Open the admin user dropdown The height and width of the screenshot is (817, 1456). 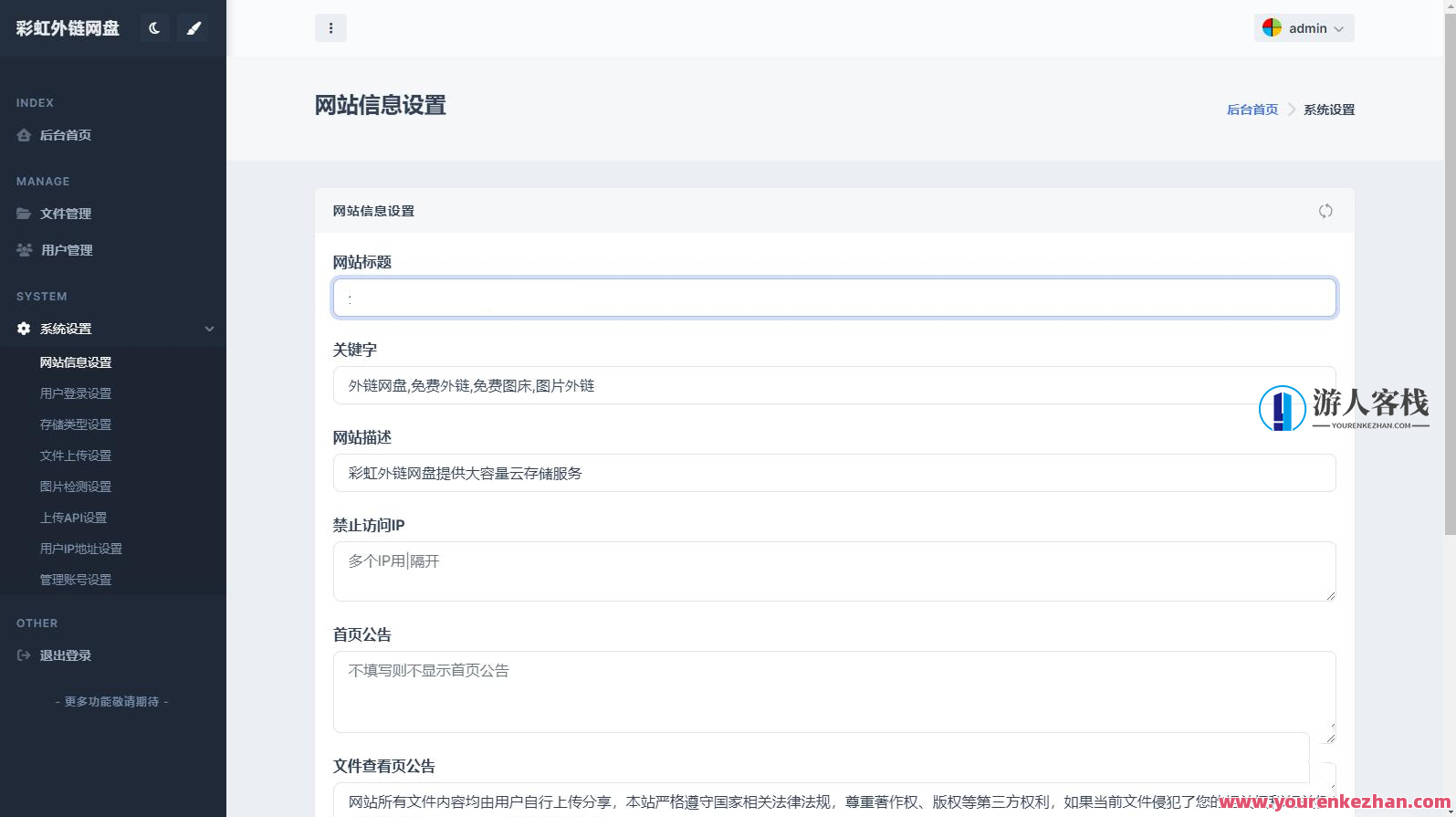pyautogui.click(x=1304, y=28)
